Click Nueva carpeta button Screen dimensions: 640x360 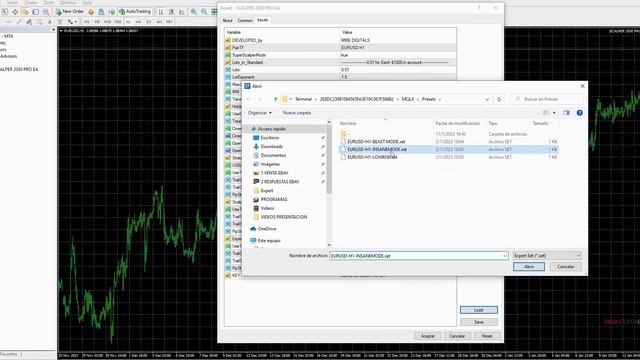[x=297, y=113]
